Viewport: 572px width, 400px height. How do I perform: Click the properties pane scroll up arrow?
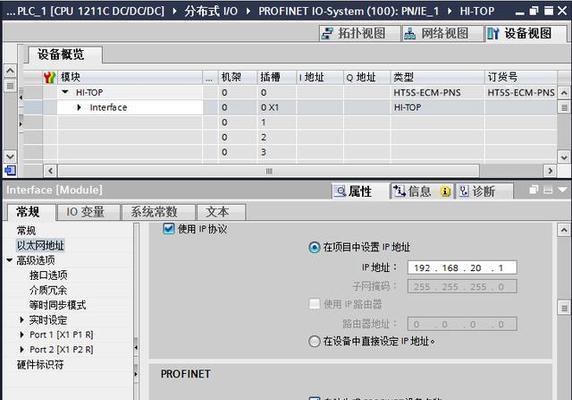(x=564, y=230)
